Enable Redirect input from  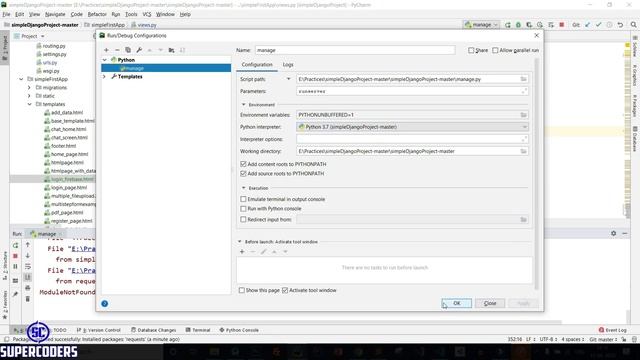click(x=243, y=220)
